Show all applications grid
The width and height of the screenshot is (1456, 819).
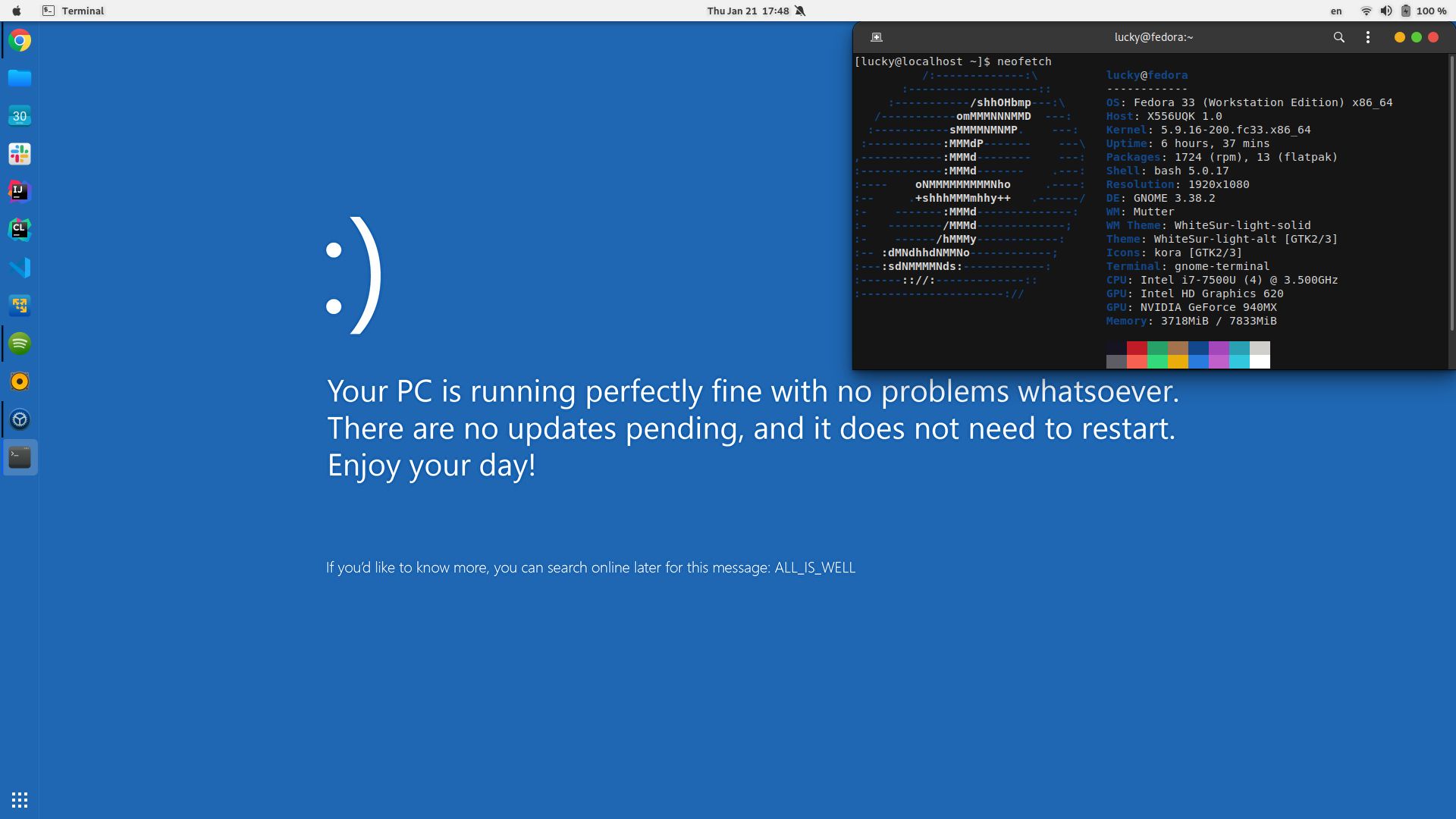(20, 800)
